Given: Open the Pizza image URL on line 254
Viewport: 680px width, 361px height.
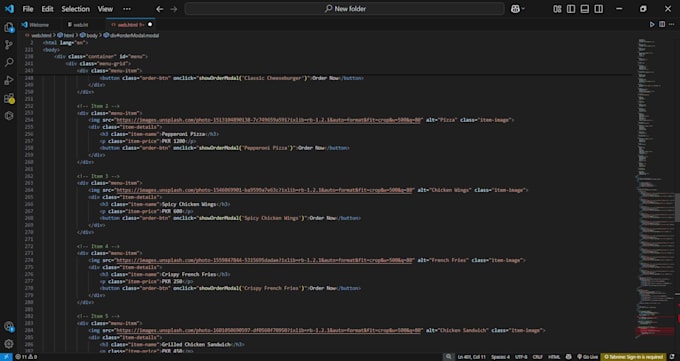Looking at the screenshot, I should pyautogui.click(x=268, y=120).
